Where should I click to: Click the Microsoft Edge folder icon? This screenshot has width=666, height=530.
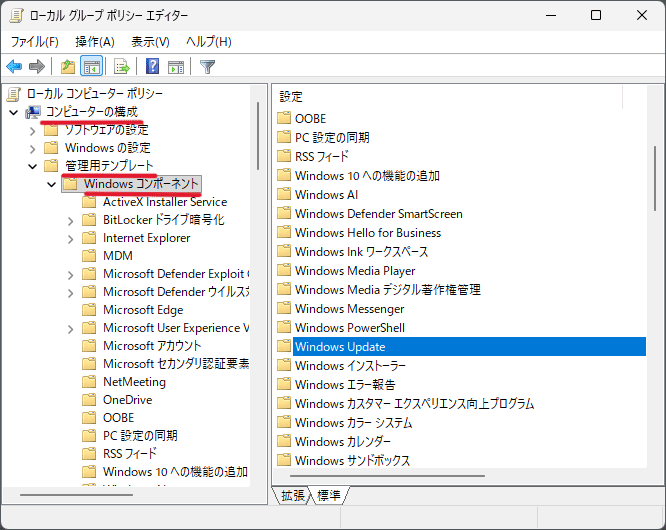pyautogui.click(x=89, y=310)
